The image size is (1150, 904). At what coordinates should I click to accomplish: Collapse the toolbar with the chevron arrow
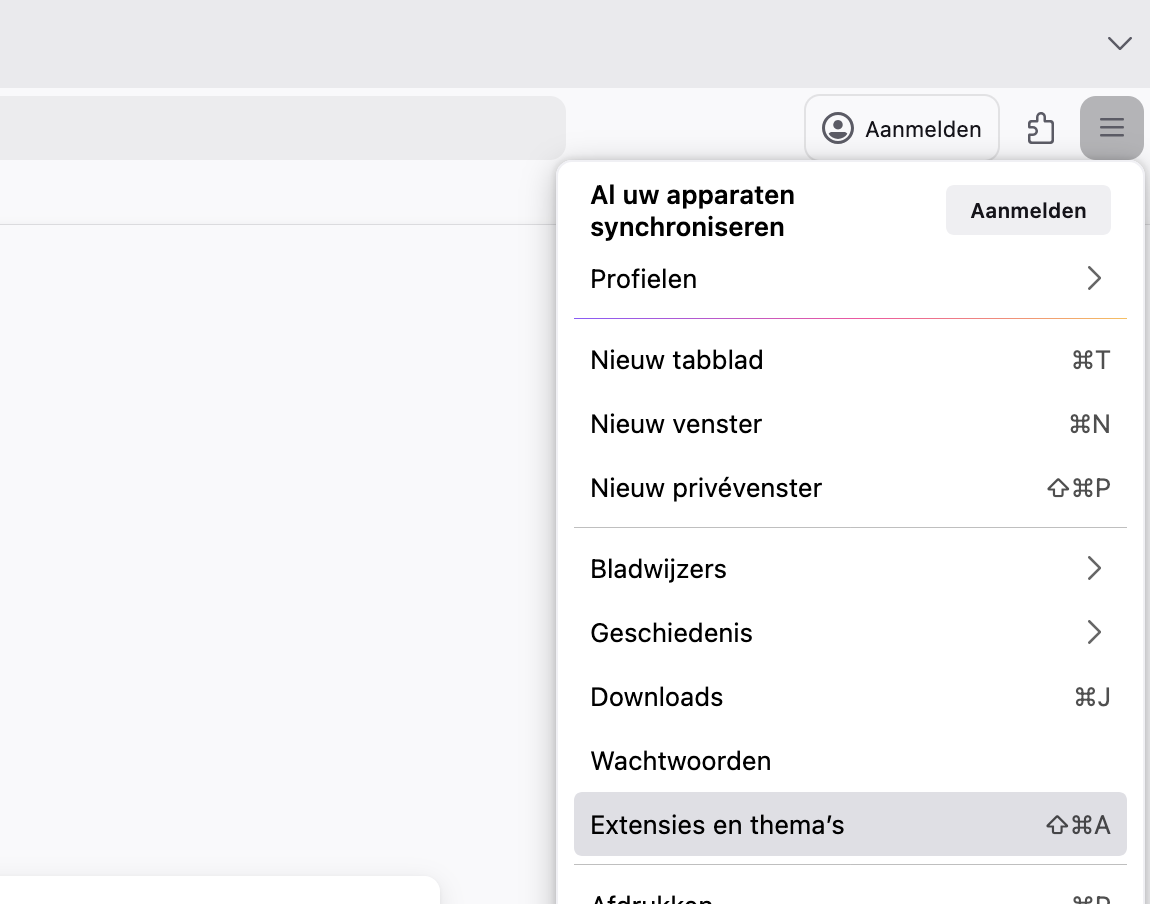pos(1119,43)
